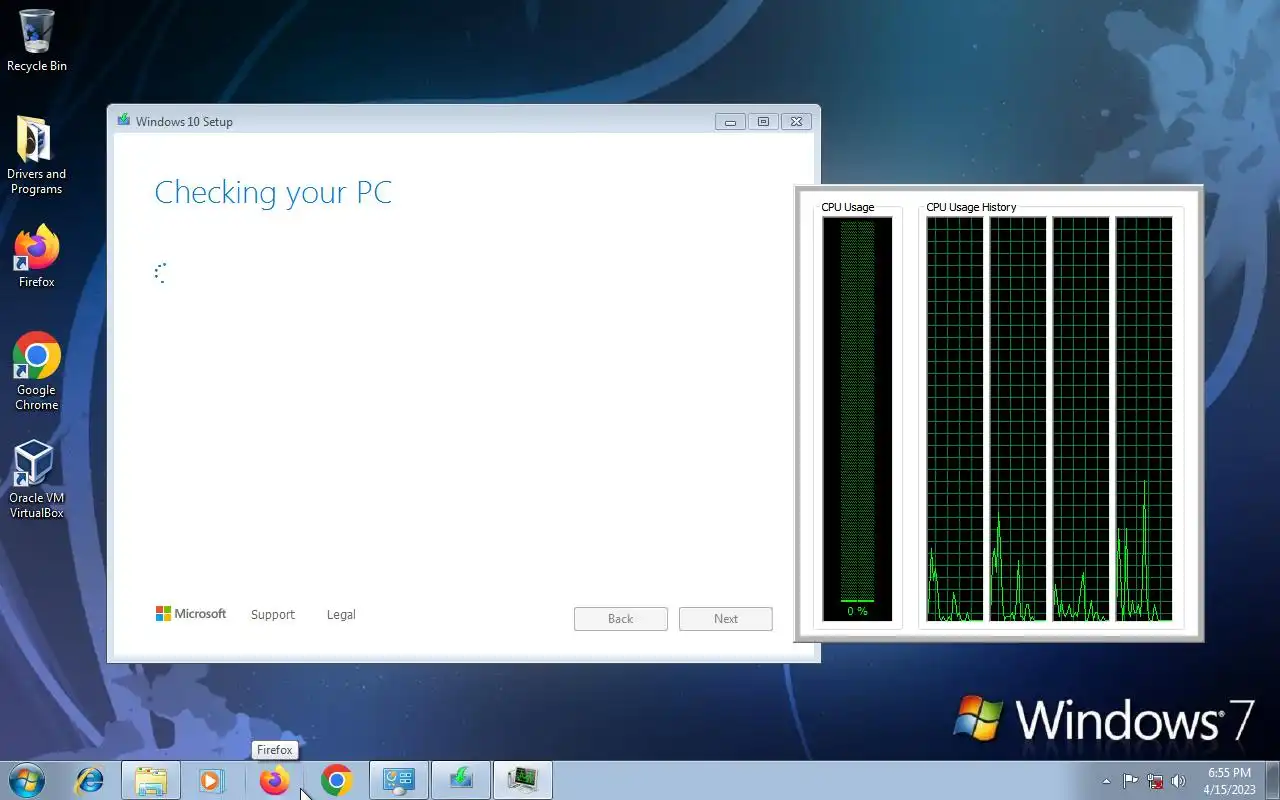The height and width of the screenshot is (800, 1280).
Task: Click the Microsoft logo in Setup
Action: click(191, 614)
